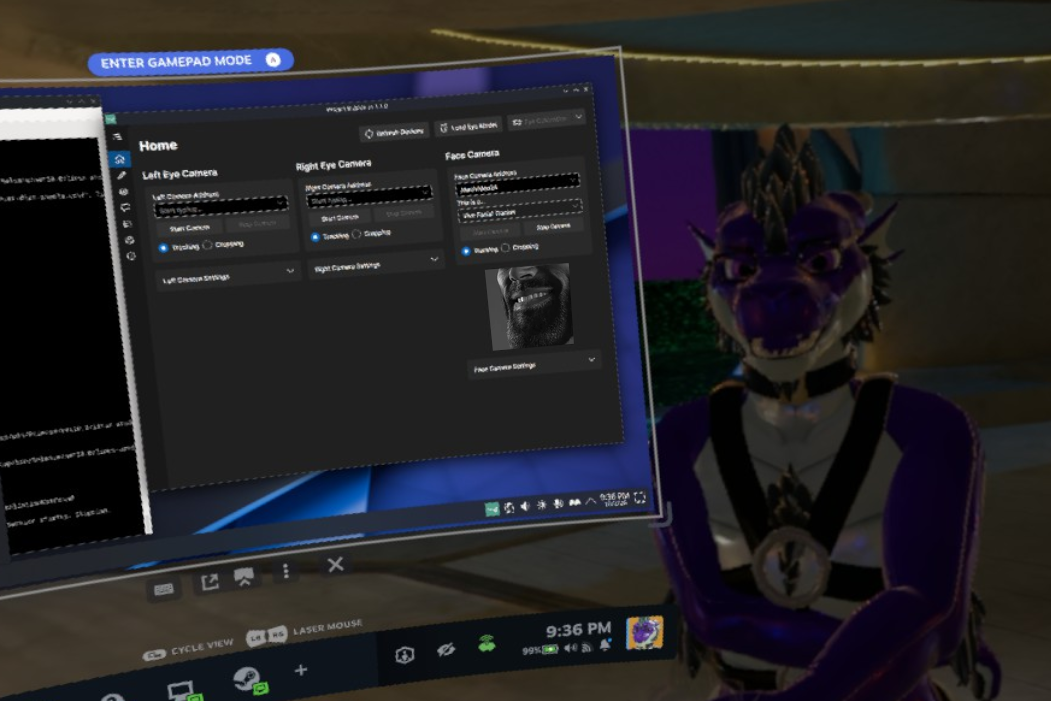Screen dimensions: 1051x701
Task: Open the Steam icon in the dashboard bar
Action: 249,680
